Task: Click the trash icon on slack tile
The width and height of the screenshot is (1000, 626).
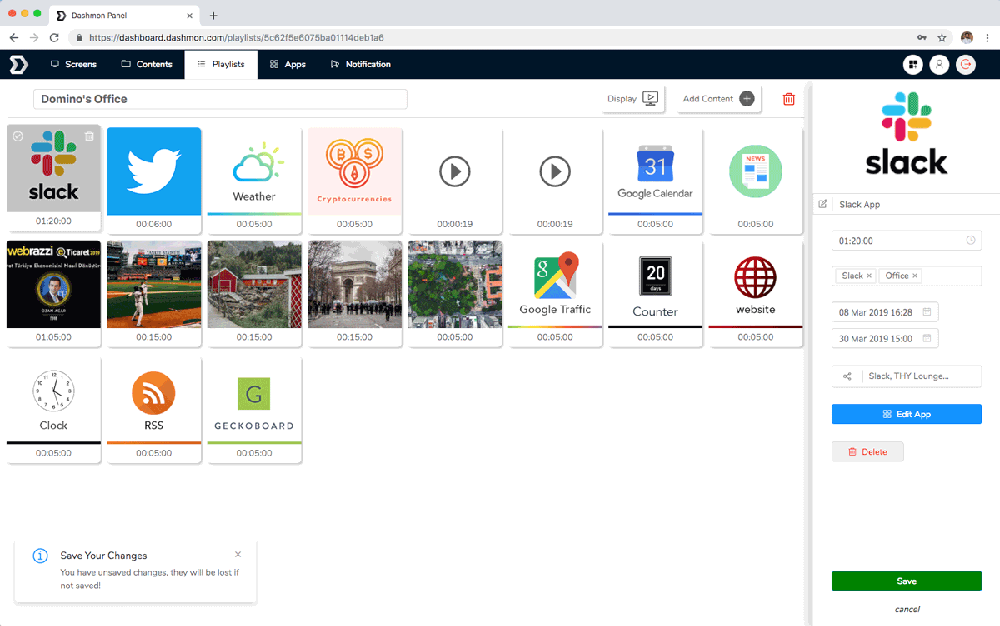Action: tap(89, 136)
